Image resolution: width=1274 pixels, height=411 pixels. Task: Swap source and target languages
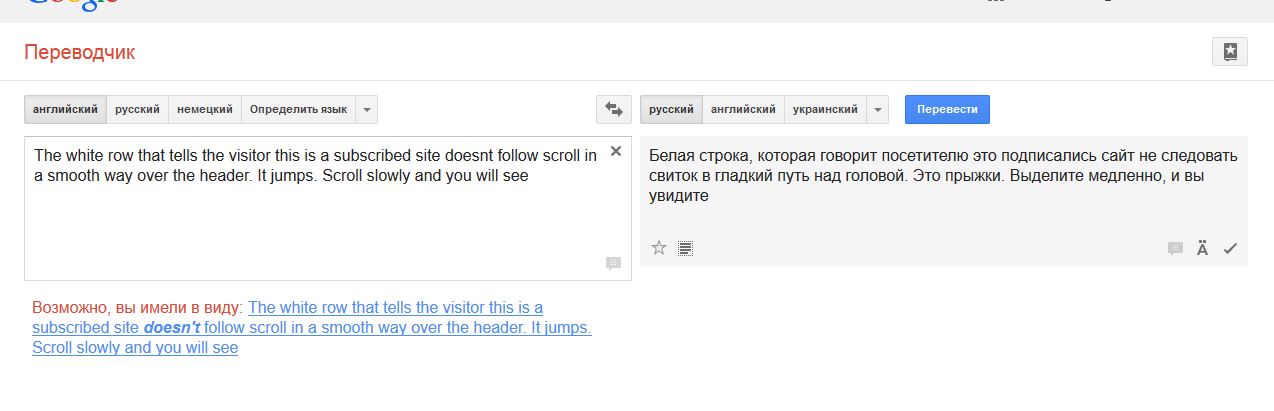[x=614, y=109]
